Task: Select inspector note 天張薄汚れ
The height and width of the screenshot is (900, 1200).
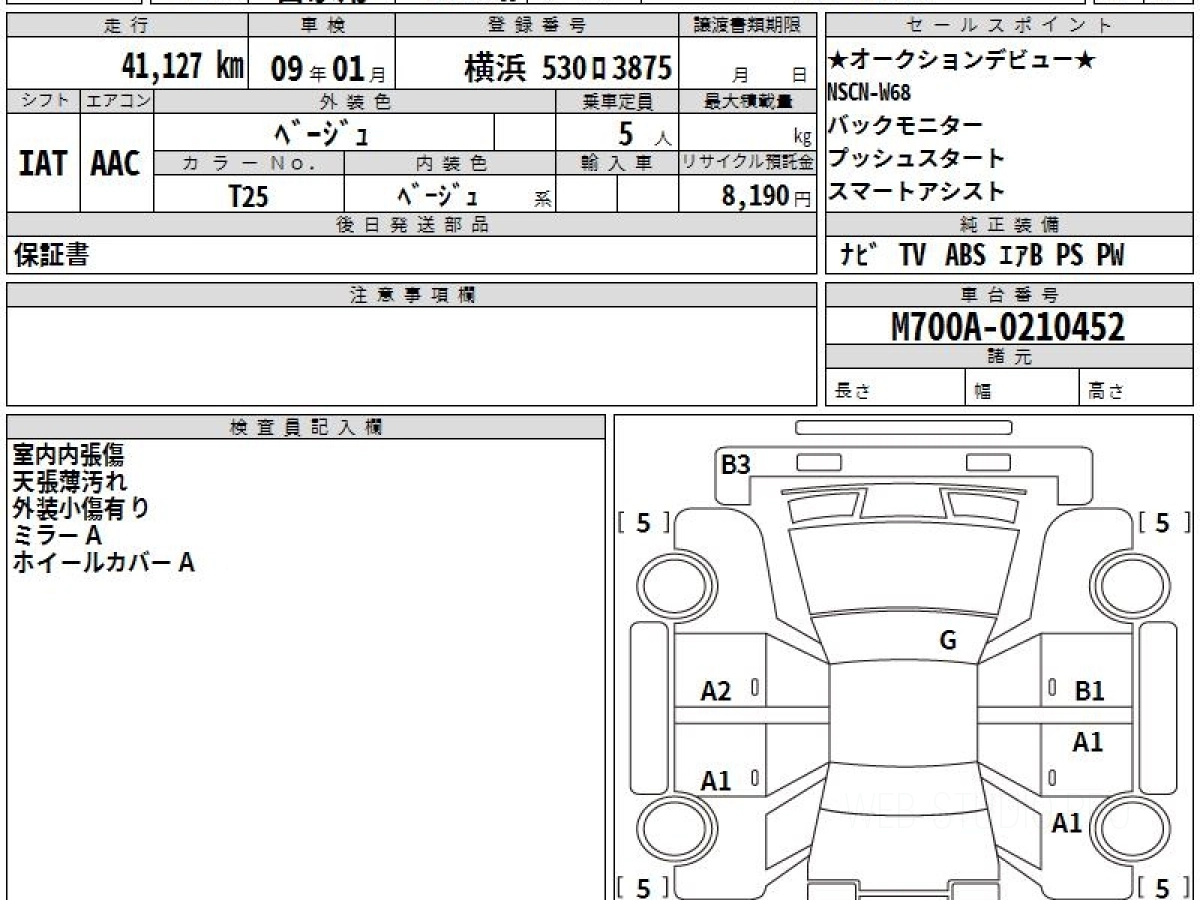Action: pyautogui.click(x=70, y=482)
